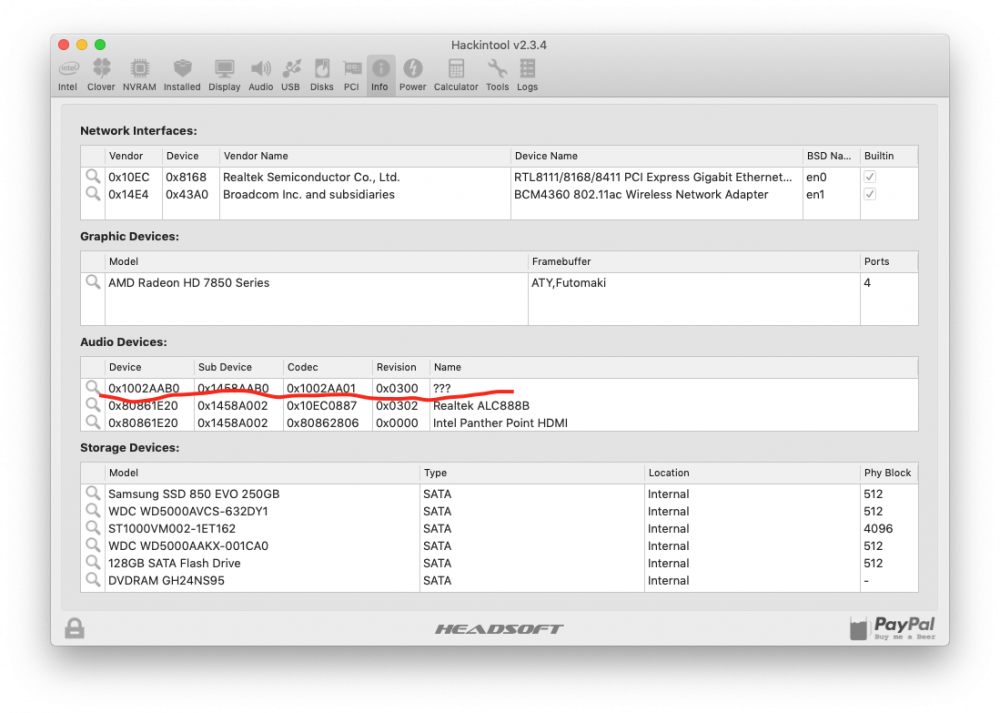Click the Device Name column header
The width and height of the screenshot is (1000, 713).
tap(657, 156)
